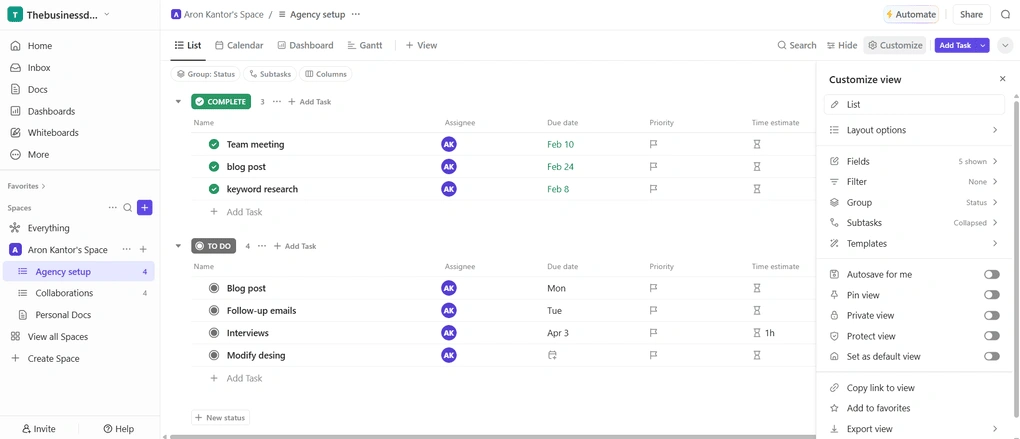
Task: Switch to the Gantt view tab
Action: [365, 46]
